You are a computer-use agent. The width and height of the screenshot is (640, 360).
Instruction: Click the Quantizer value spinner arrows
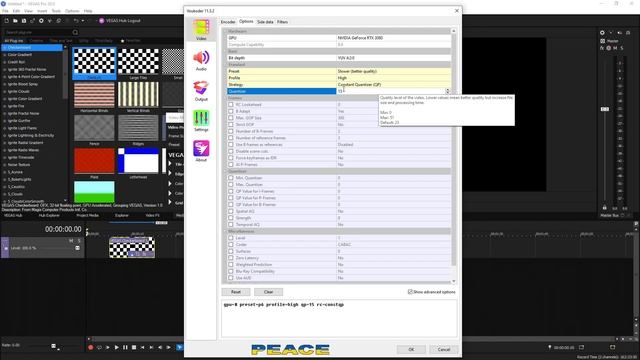448,91
